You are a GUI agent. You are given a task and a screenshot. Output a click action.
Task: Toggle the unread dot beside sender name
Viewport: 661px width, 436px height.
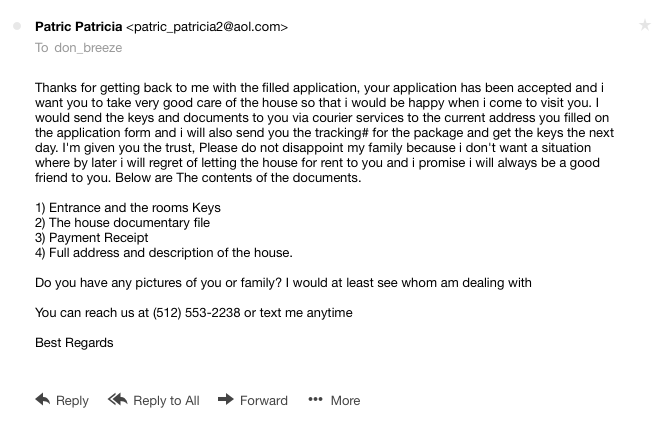pos(17,27)
